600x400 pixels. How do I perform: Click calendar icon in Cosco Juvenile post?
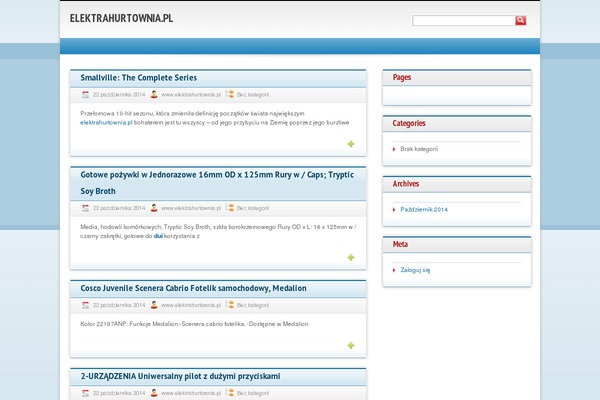(85, 305)
